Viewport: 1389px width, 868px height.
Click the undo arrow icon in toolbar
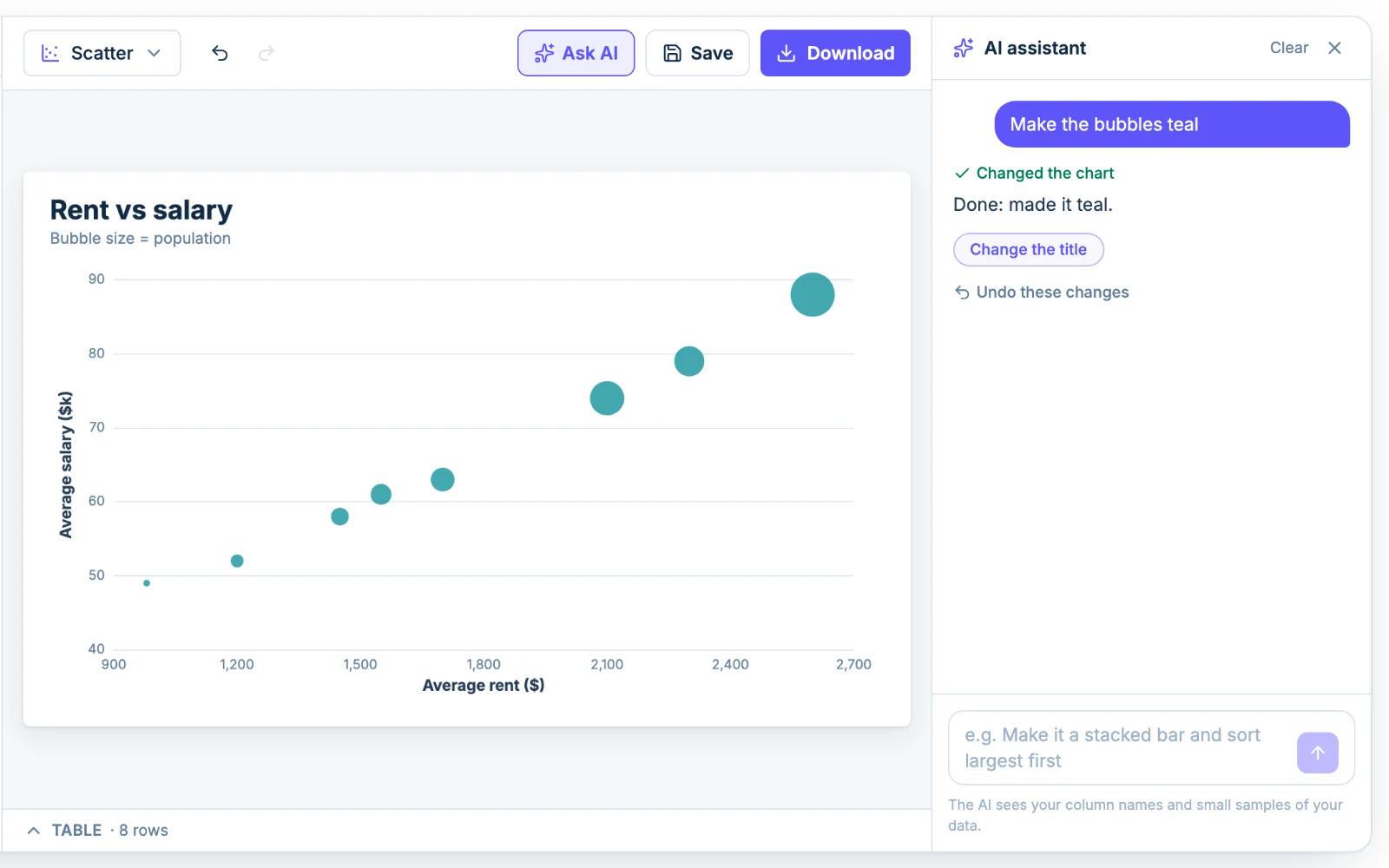pyautogui.click(x=220, y=53)
